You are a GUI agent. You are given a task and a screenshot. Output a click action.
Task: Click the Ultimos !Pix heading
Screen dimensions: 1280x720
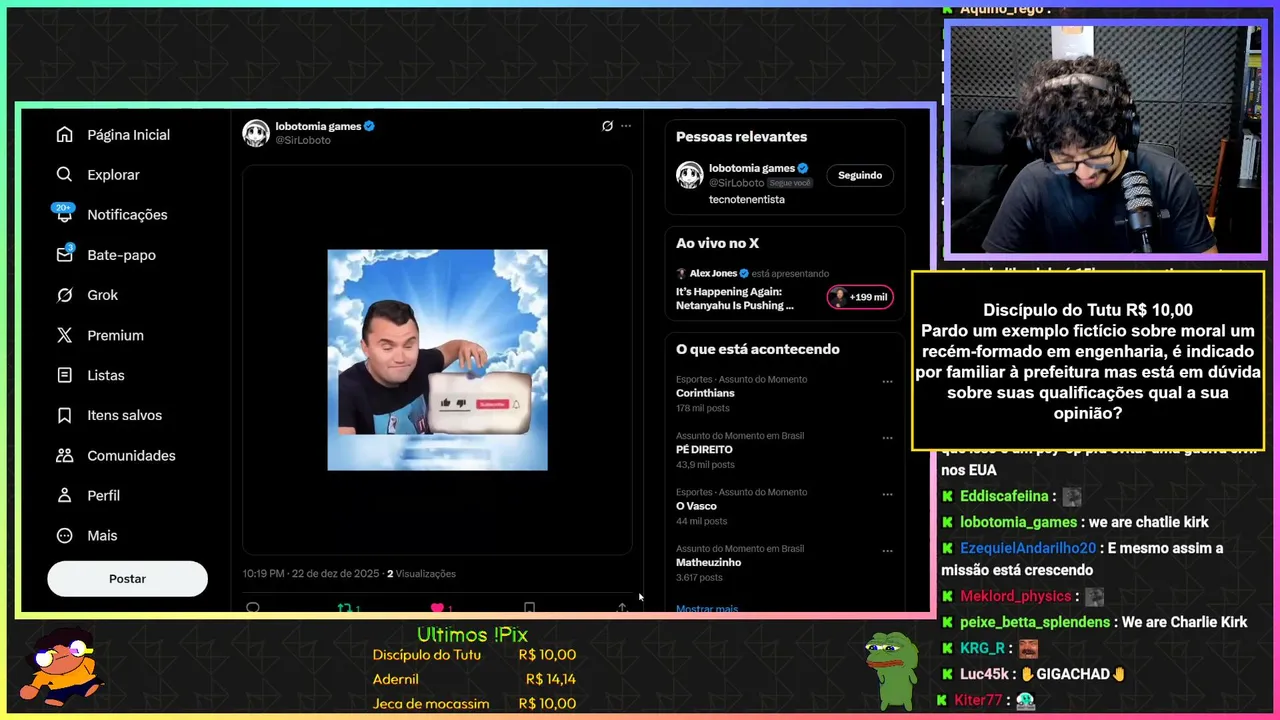tap(472, 635)
